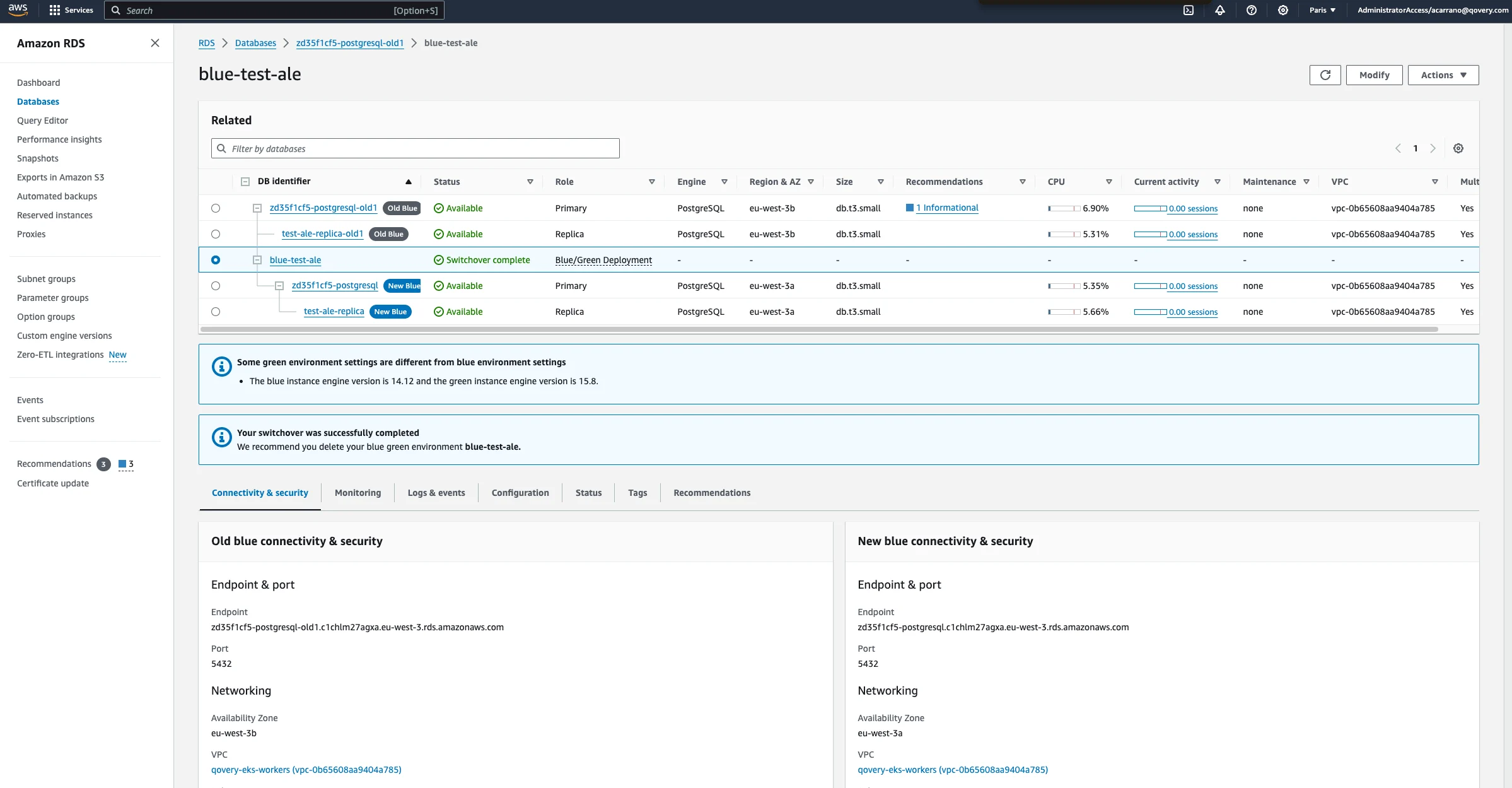Image resolution: width=1512 pixels, height=788 pixels.
Task: Focus the Filter by databases field
Action: coord(416,148)
